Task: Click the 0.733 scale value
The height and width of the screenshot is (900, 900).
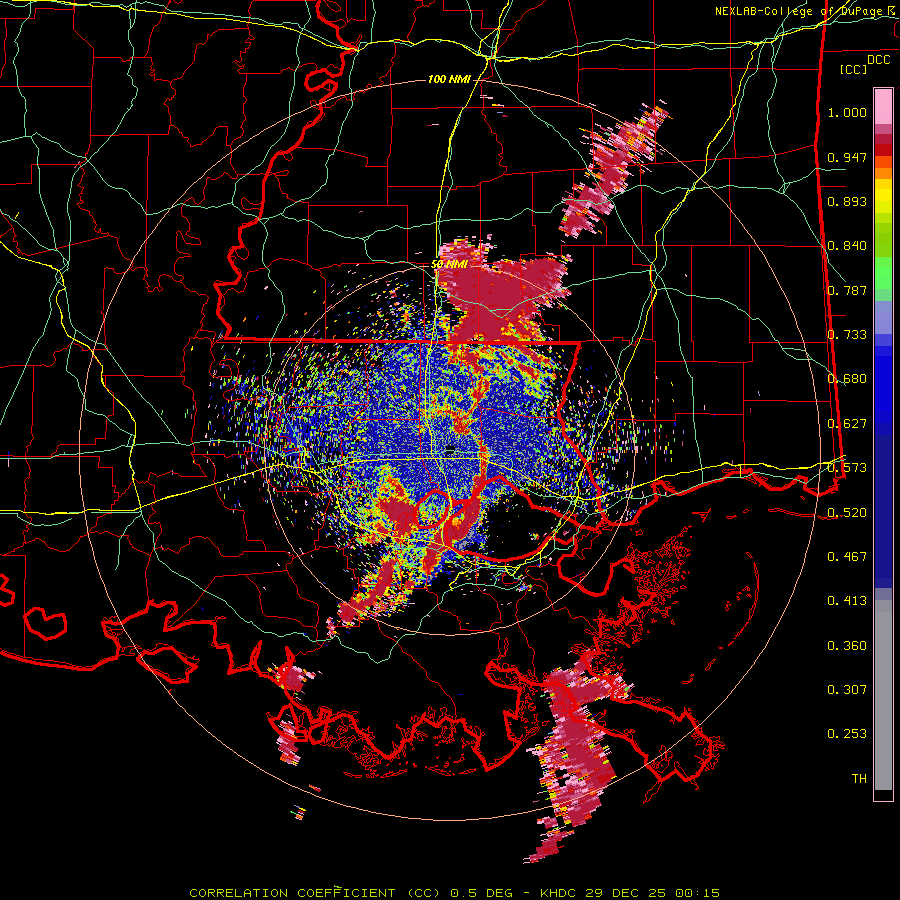Action: point(847,335)
